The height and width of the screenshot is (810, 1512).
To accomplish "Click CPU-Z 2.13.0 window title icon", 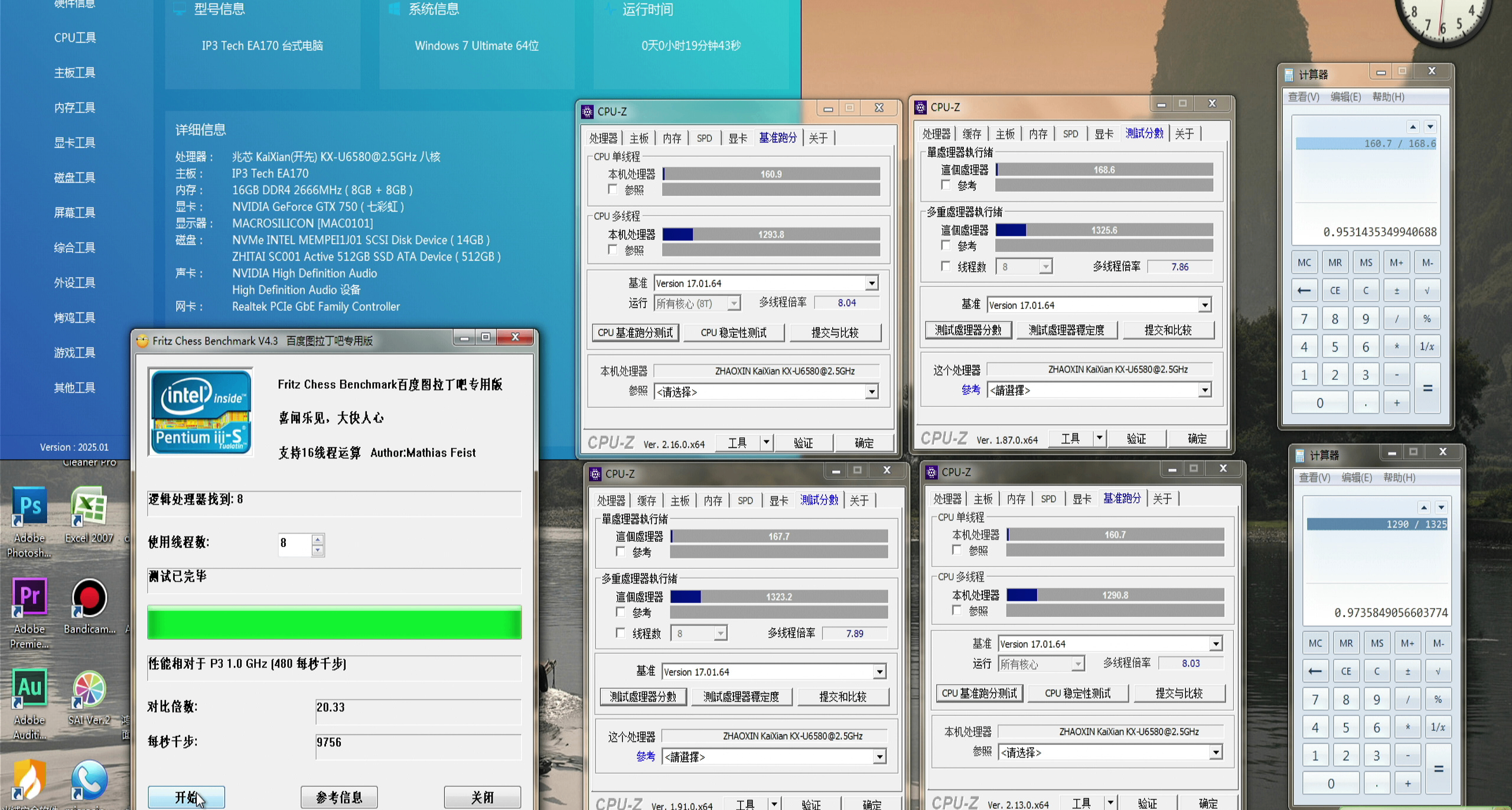I will tap(931, 472).
